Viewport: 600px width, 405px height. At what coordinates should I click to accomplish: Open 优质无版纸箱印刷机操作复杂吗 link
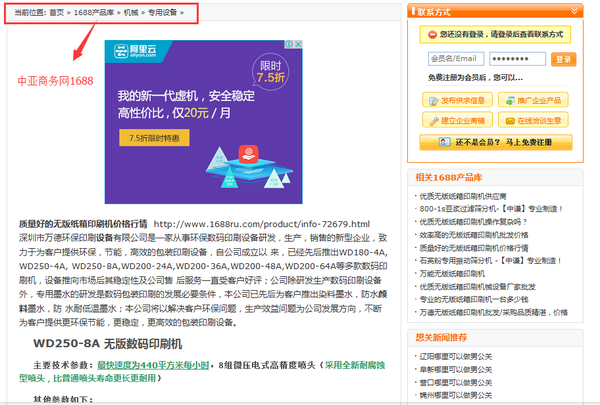click(473, 222)
